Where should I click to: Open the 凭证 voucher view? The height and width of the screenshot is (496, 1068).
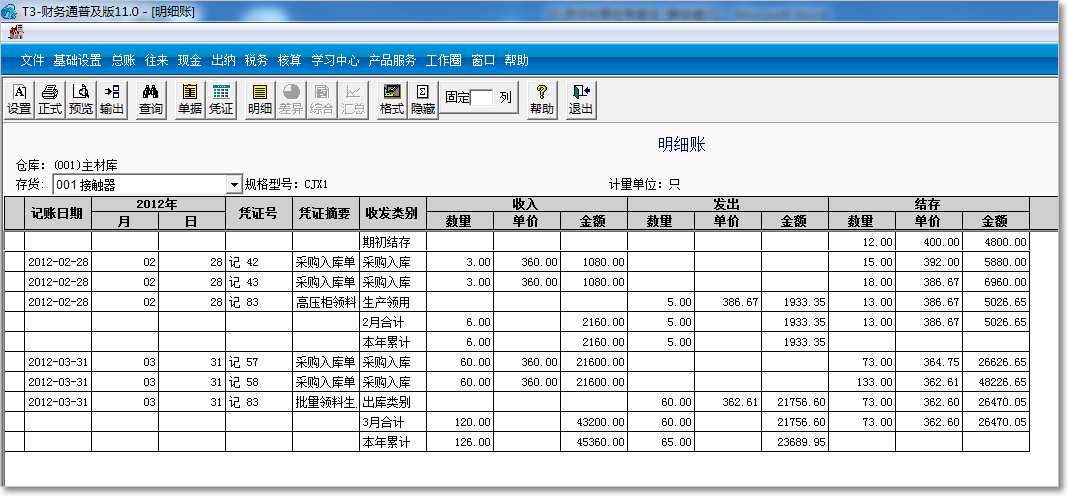click(221, 99)
